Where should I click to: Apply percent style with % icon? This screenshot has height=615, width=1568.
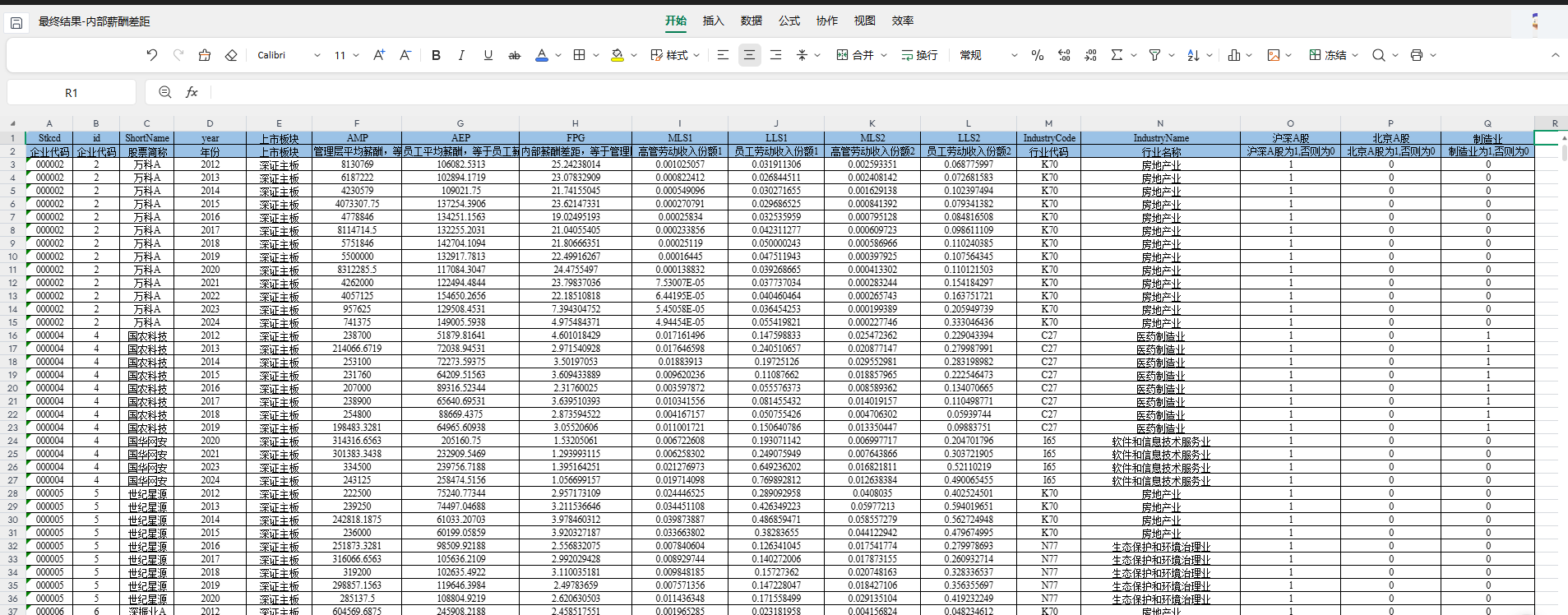1037,55
